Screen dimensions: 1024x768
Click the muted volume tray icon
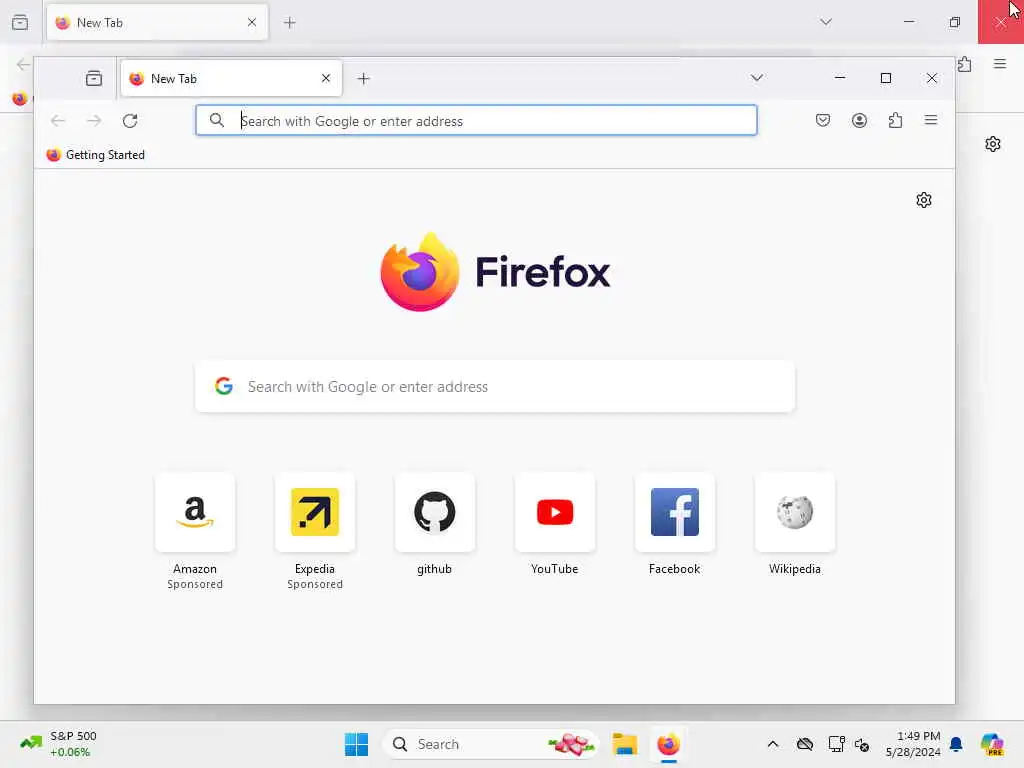coord(862,744)
